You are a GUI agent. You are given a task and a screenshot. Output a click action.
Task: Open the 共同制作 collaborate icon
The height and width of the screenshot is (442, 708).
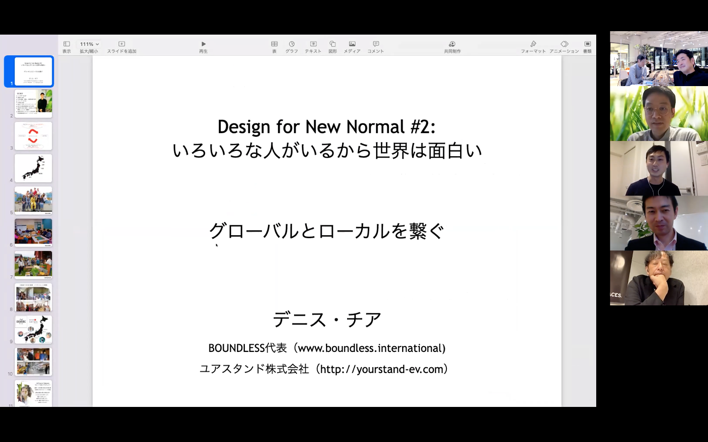click(452, 44)
